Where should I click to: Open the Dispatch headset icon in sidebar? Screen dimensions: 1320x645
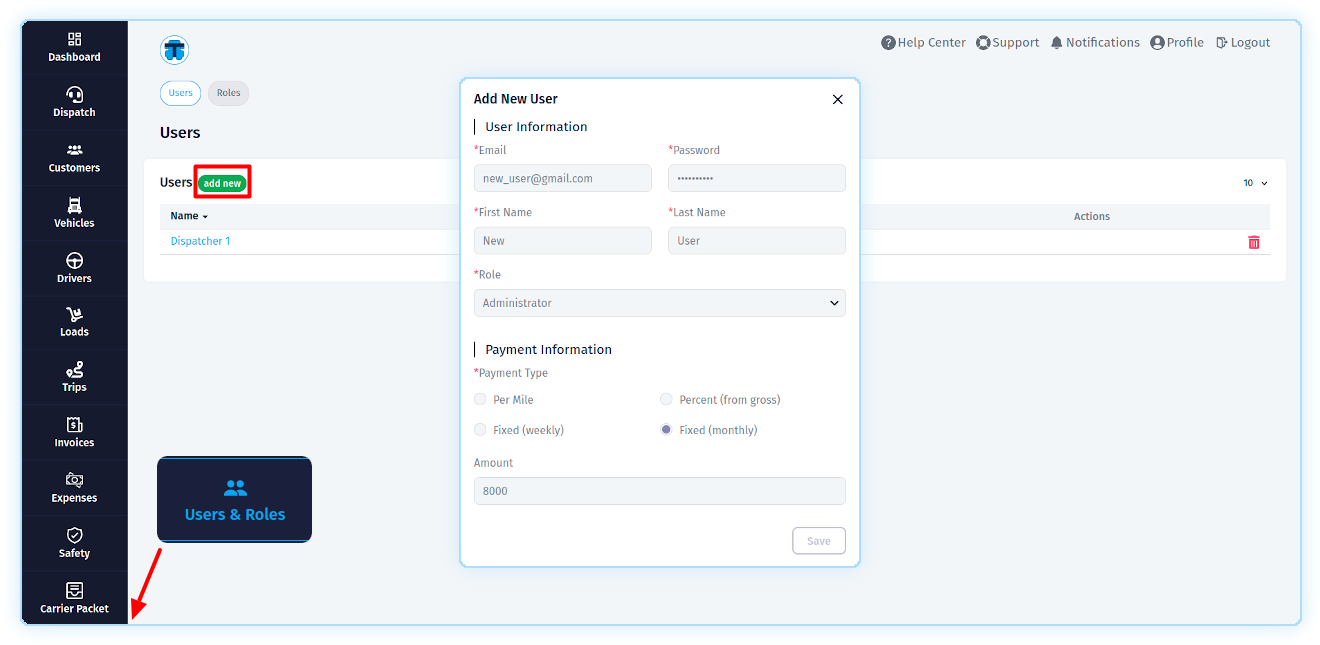[x=74, y=95]
